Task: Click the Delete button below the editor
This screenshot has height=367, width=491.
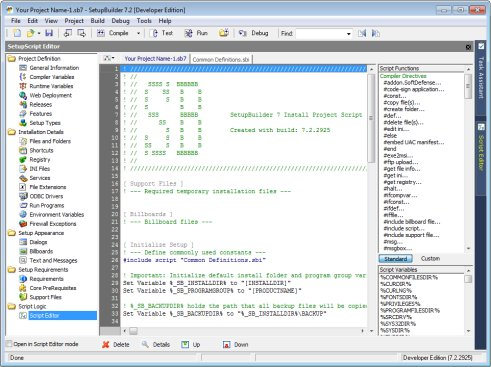Action: pos(116,345)
